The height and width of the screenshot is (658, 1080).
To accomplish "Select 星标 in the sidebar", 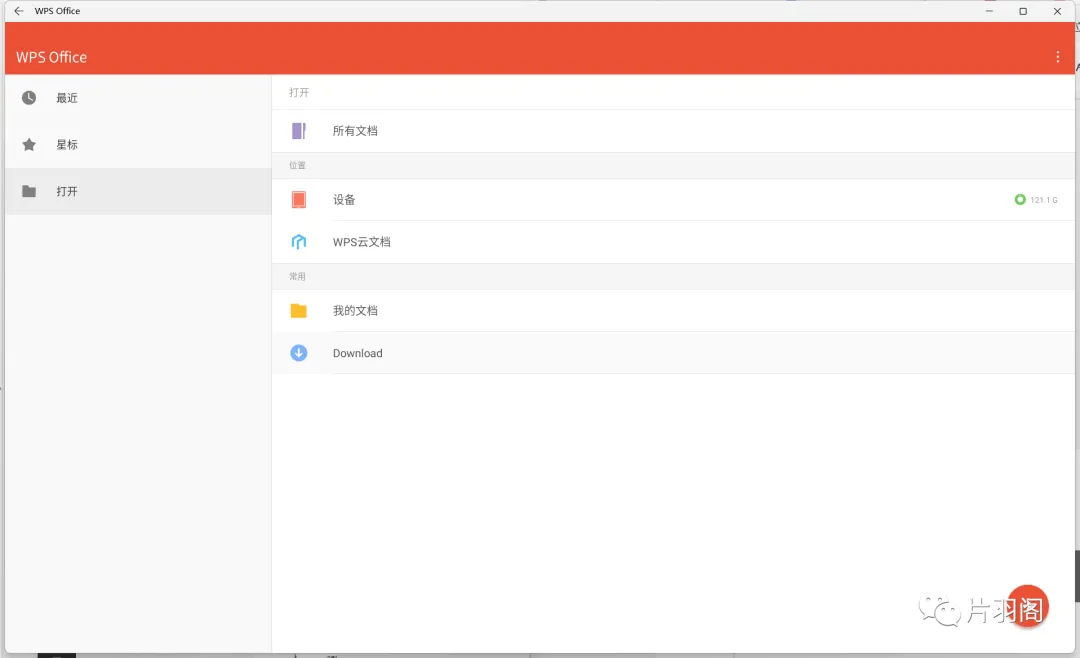I will point(138,145).
